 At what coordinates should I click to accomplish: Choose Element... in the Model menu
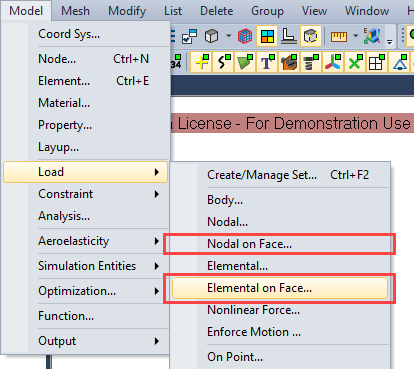(x=86, y=81)
